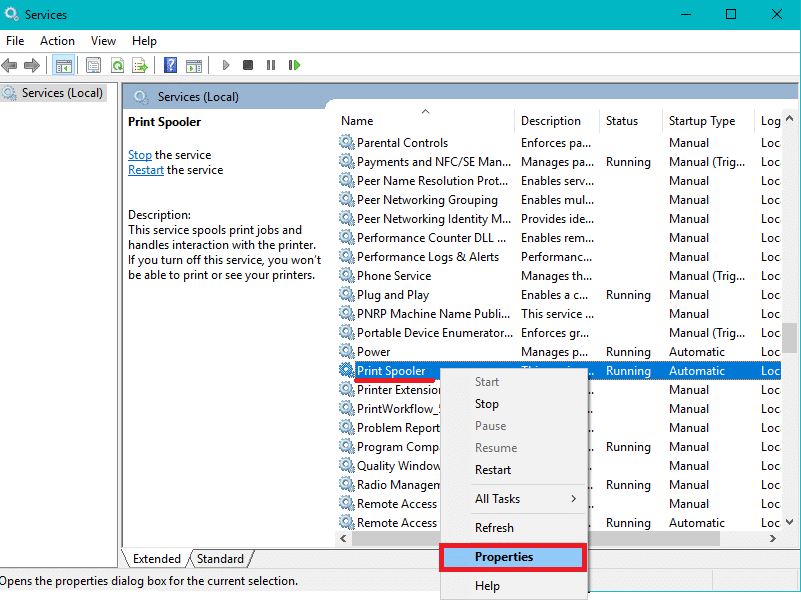Image resolution: width=801 pixels, height=601 pixels.
Task: Click the Restart the service link
Action: coord(146,170)
